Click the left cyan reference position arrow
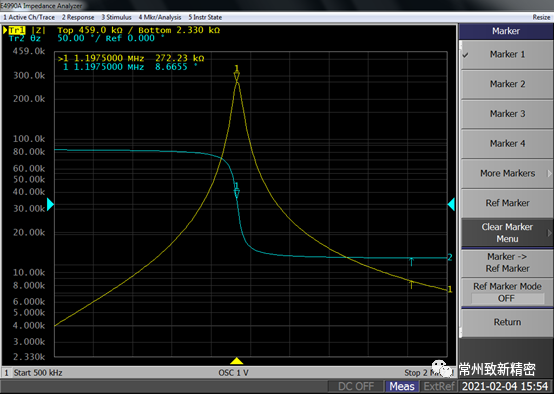This screenshot has height=394, width=554. tap(51, 204)
